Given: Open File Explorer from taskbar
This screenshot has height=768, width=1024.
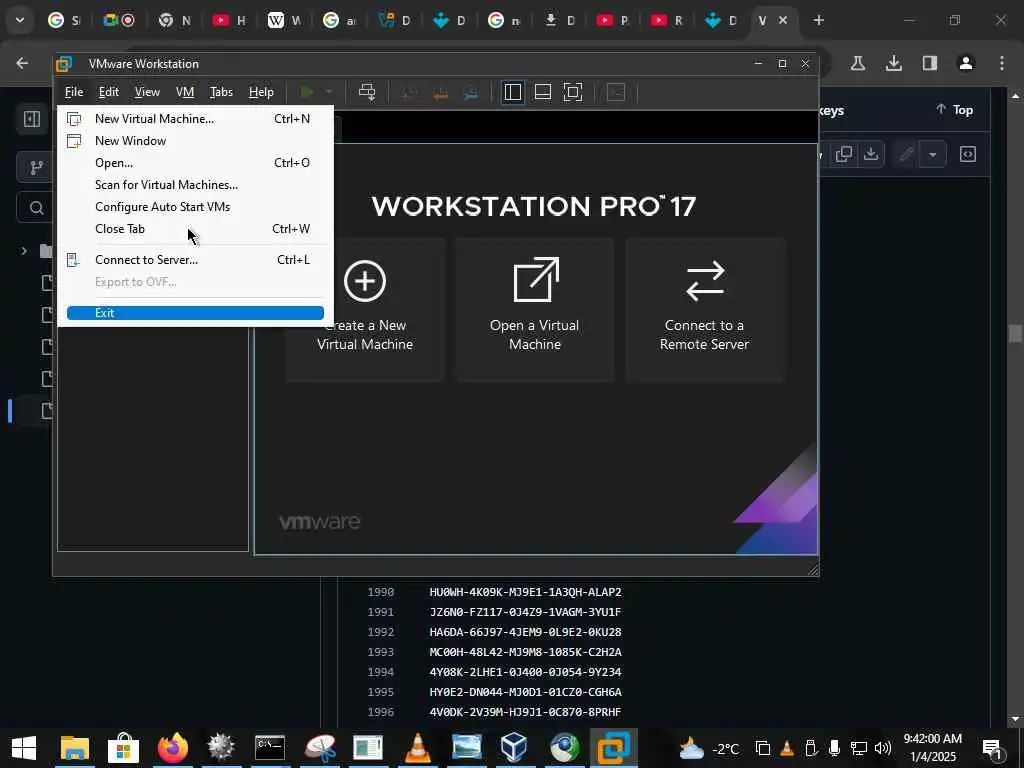Looking at the screenshot, I should (x=74, y=748).
